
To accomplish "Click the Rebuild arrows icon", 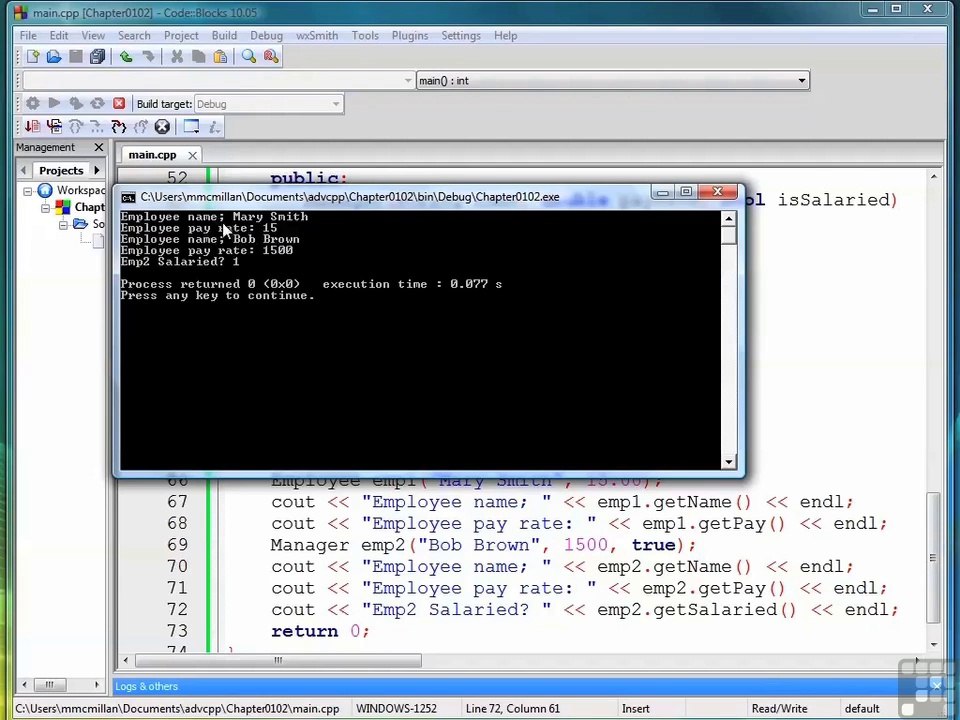I will (97, 103).
